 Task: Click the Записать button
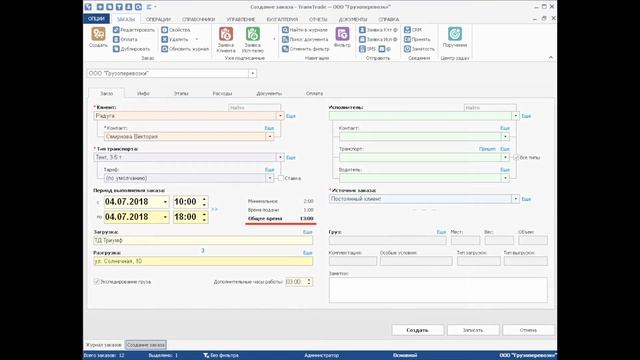(x=473, y=330)
